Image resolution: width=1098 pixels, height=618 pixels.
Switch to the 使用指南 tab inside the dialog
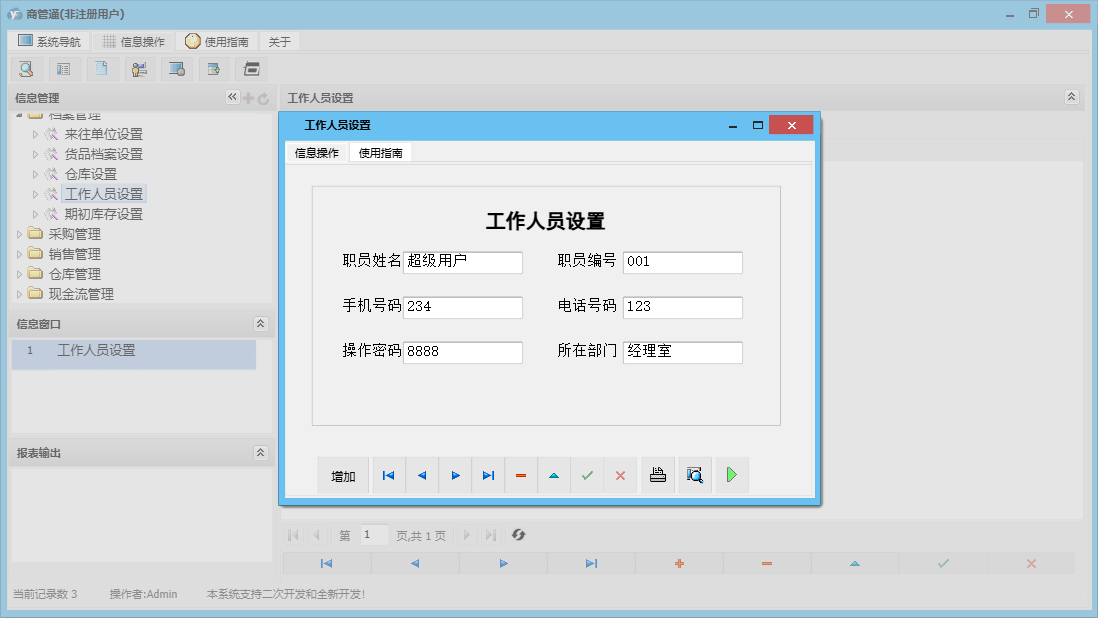[x=380, y=154]
